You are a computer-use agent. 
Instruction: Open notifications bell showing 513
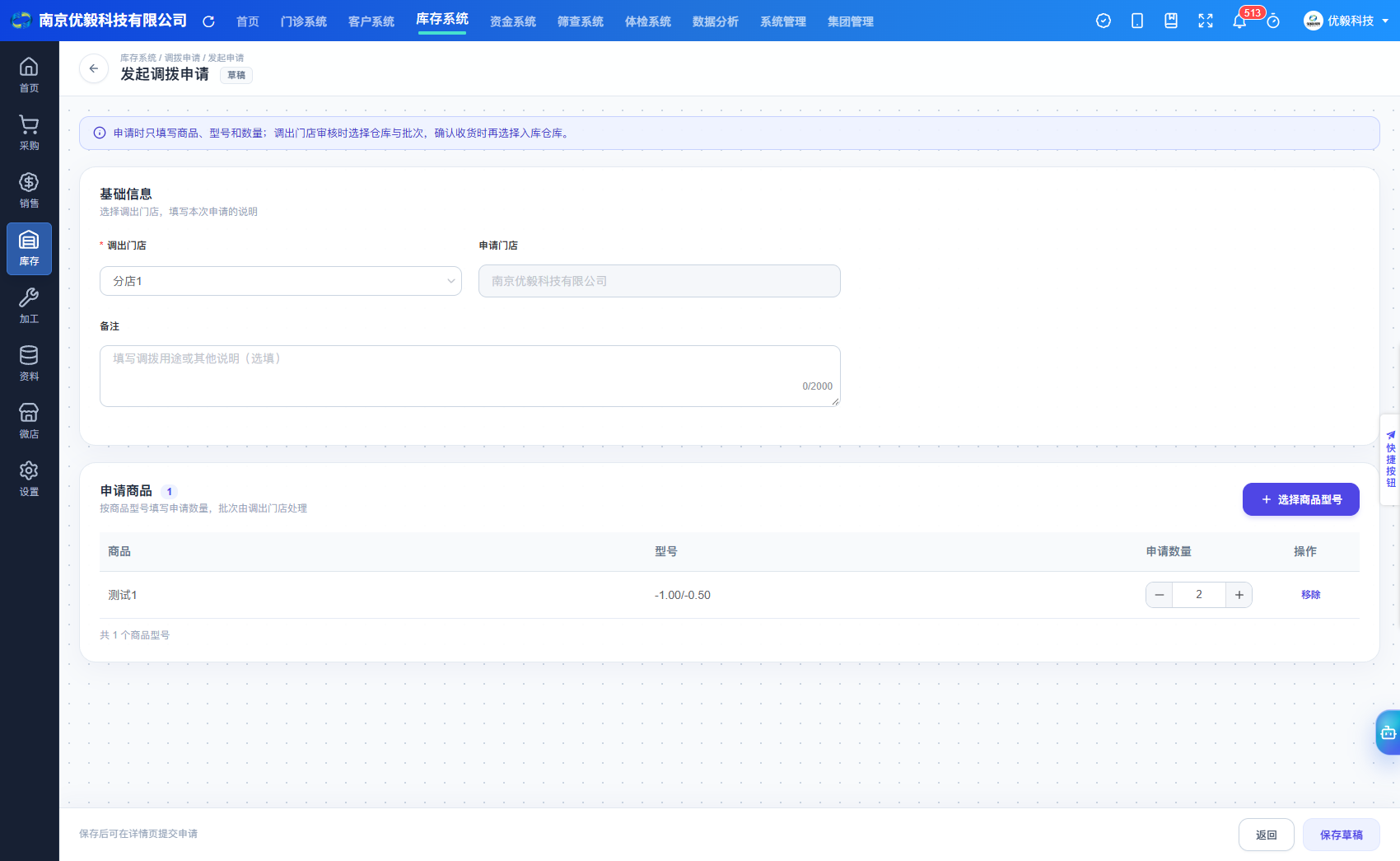(x=1239, y=21)
